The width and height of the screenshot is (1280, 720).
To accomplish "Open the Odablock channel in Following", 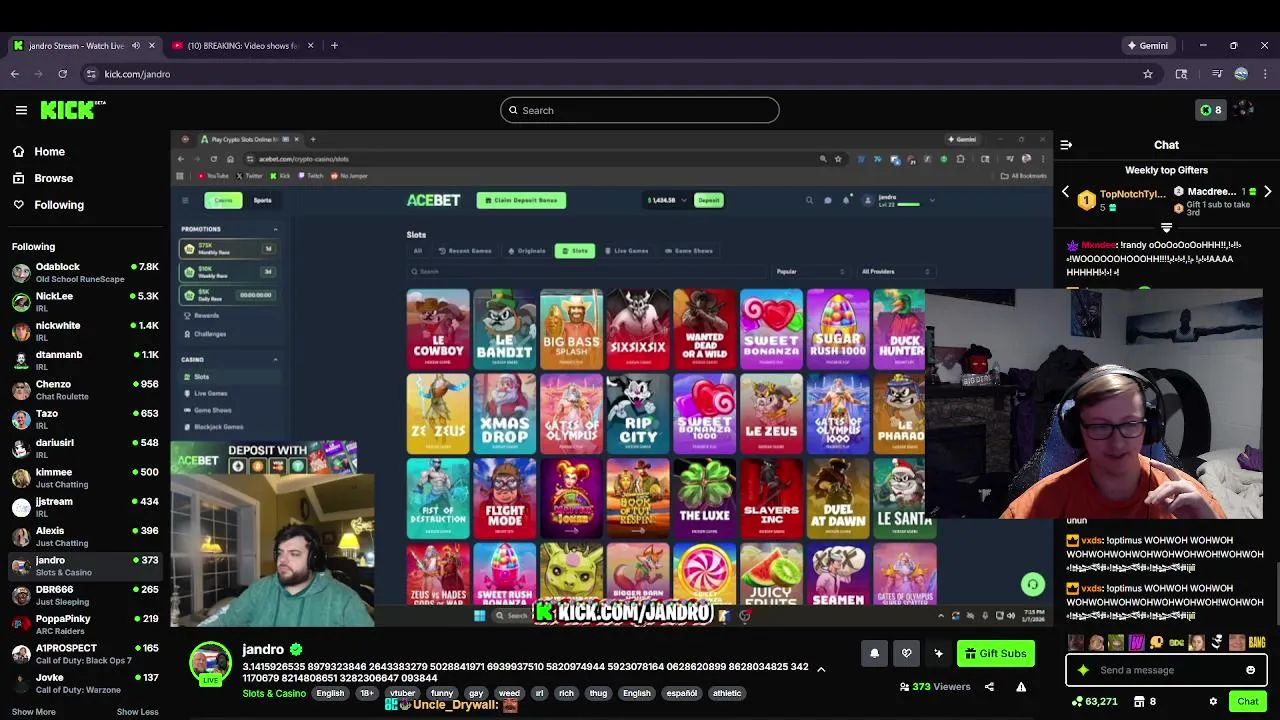I will (x=85, y=273).
